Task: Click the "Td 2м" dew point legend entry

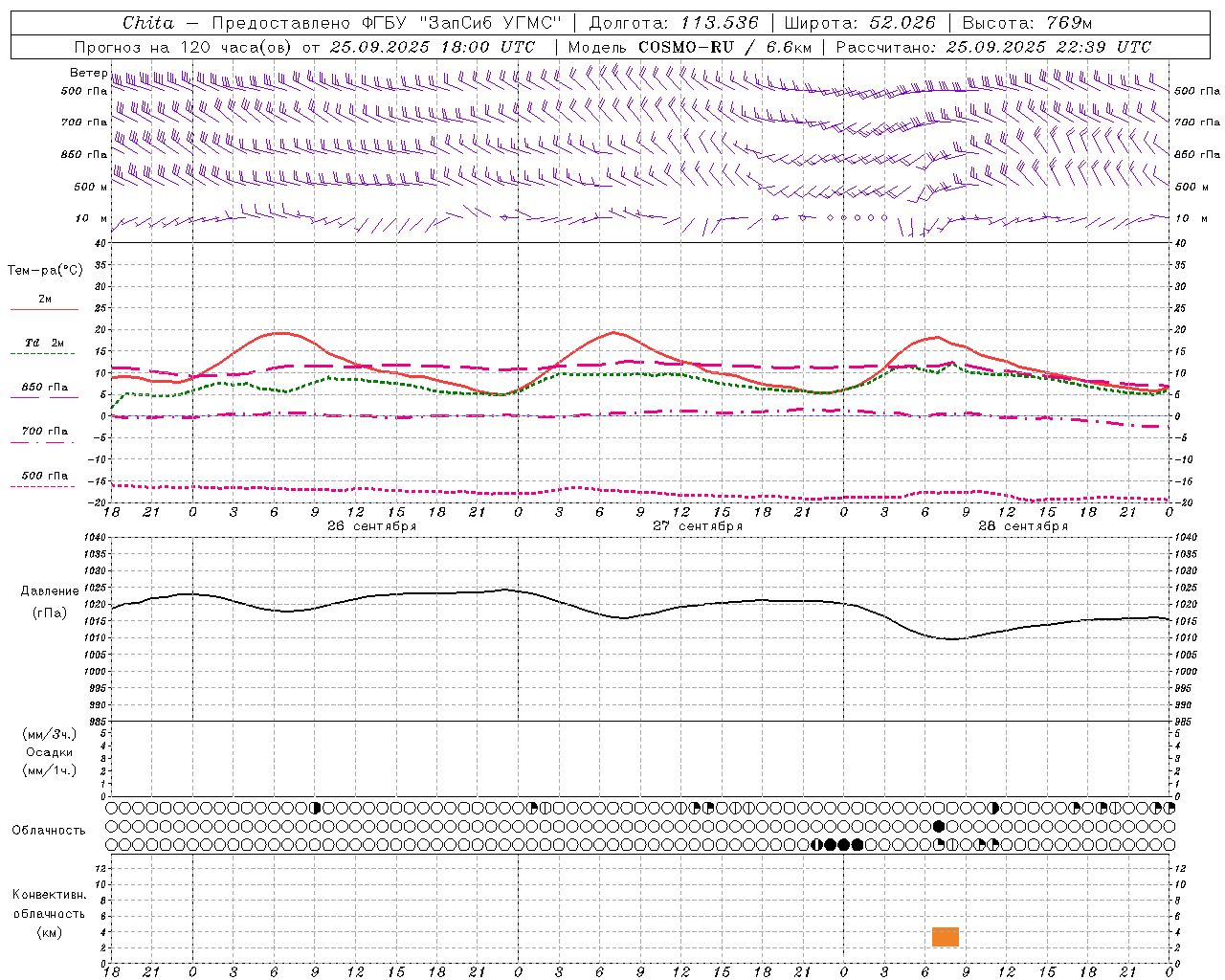Action: 45,343
